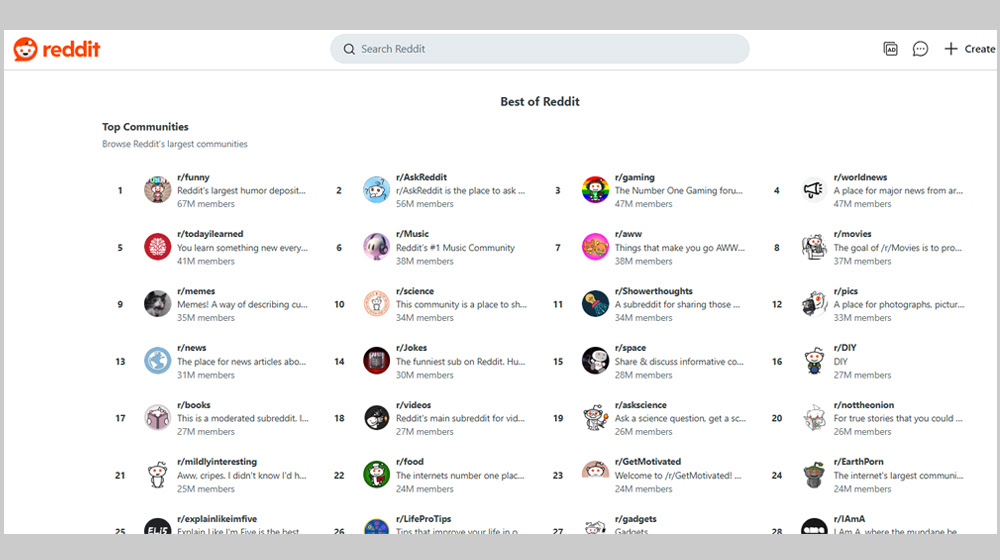Visit the r/news community link
The image size is (1000, 560).
pyautogui.click(x=191, y=348)
